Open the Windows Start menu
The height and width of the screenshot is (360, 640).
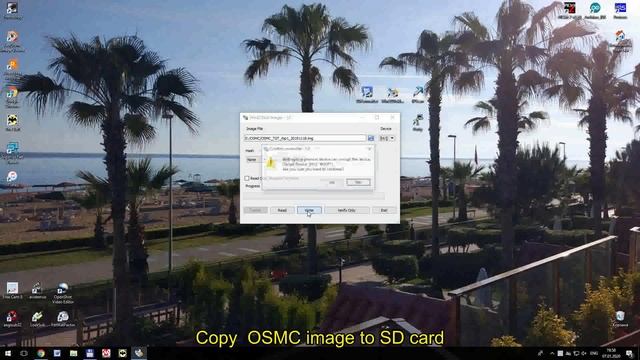tap(8, 353)
